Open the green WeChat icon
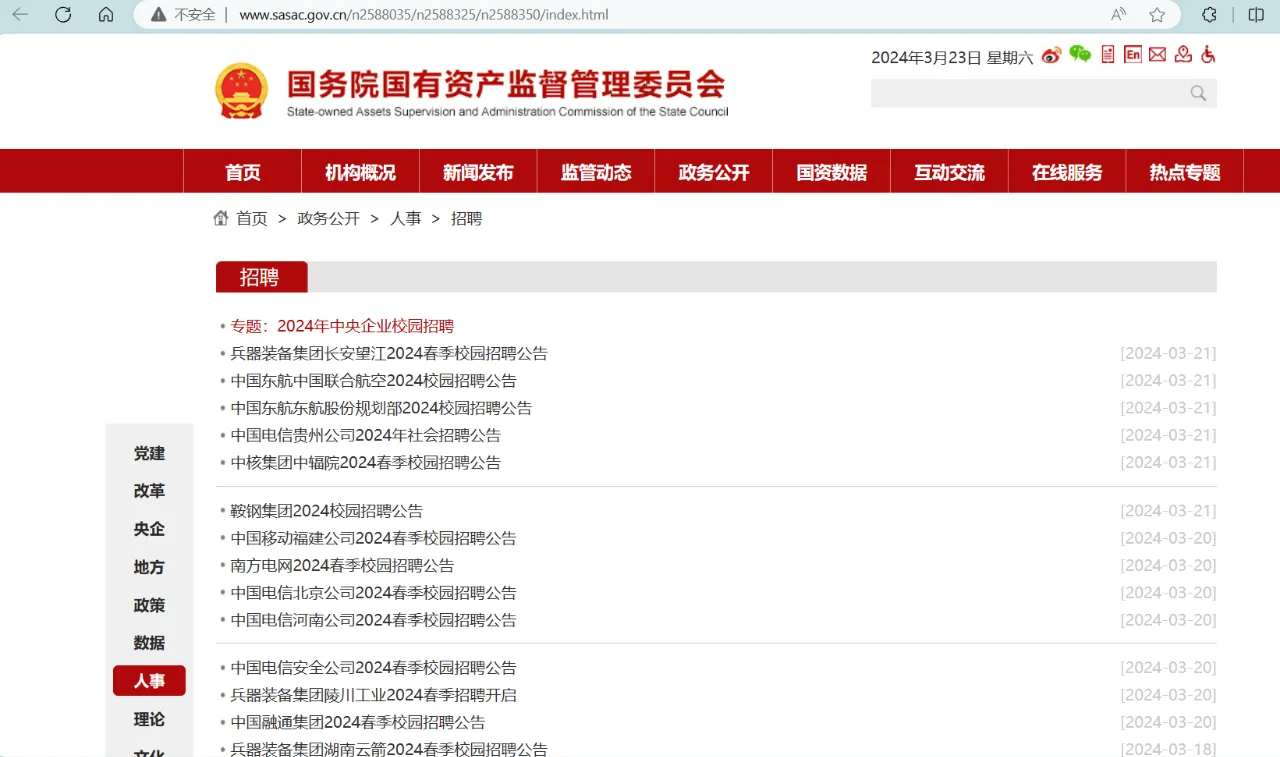1280x757 pixels. point(1080,55)
